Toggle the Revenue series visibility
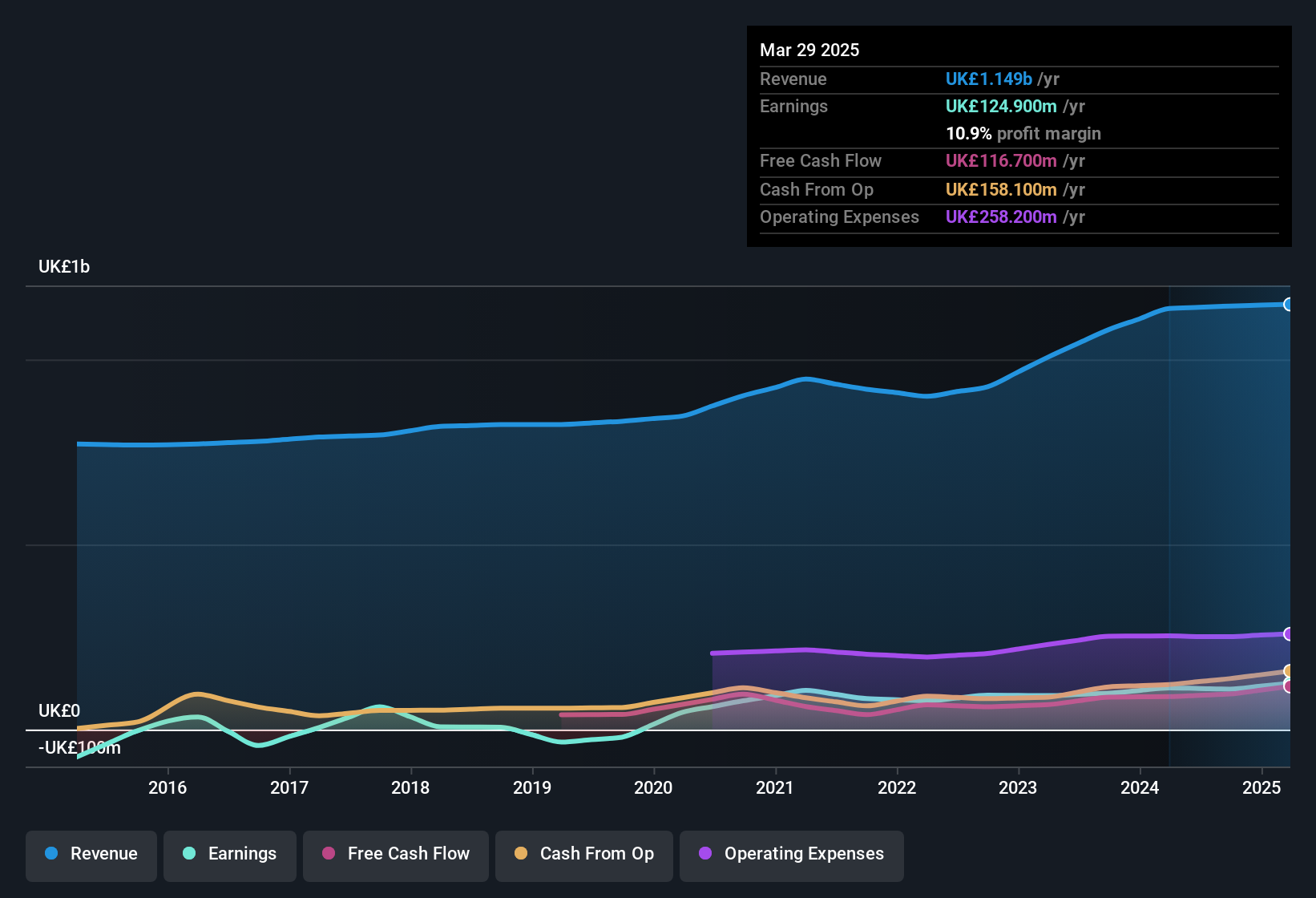The width and height of the screenshot is (1316, 898). point(91,854)
